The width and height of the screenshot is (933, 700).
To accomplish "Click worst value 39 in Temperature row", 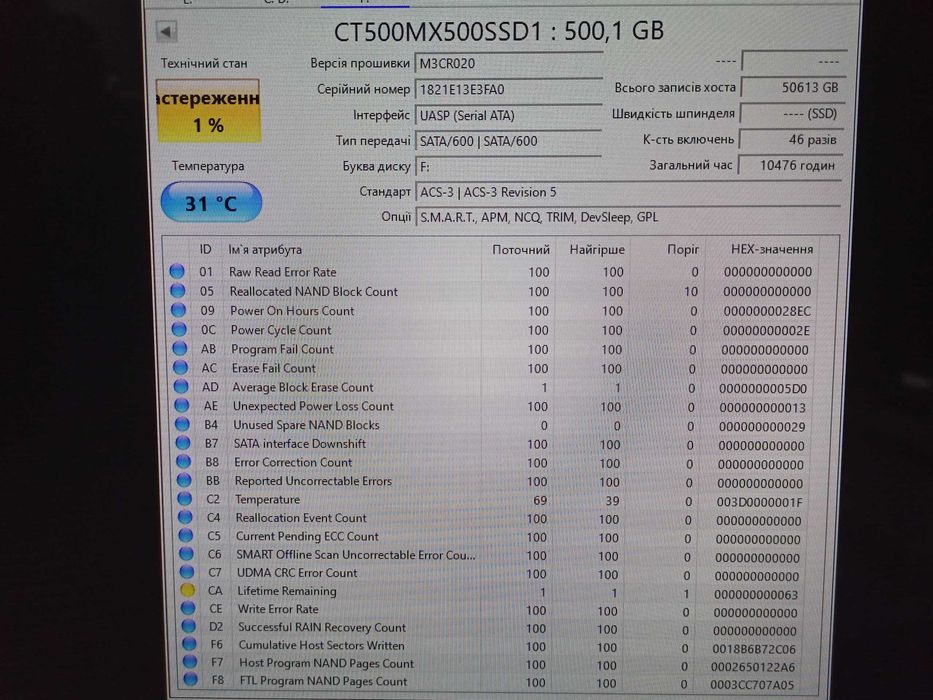I will [x=612, y=501].
